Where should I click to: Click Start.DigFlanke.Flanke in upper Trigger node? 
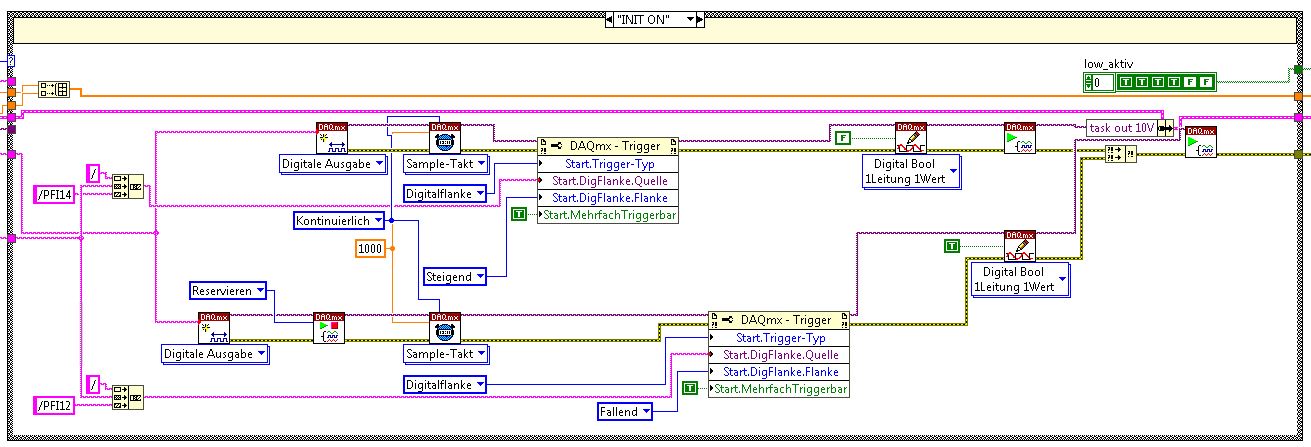(608, 197)
